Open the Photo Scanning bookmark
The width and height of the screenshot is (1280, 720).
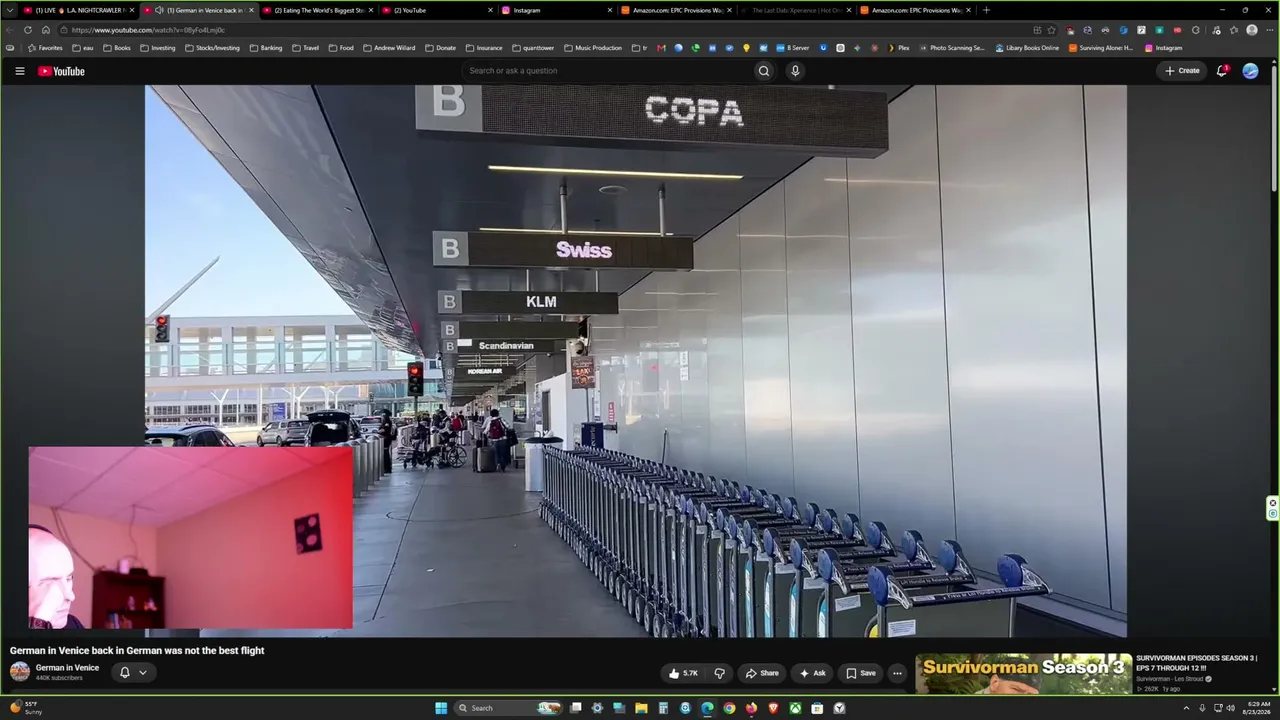click(x=951, y=48)
